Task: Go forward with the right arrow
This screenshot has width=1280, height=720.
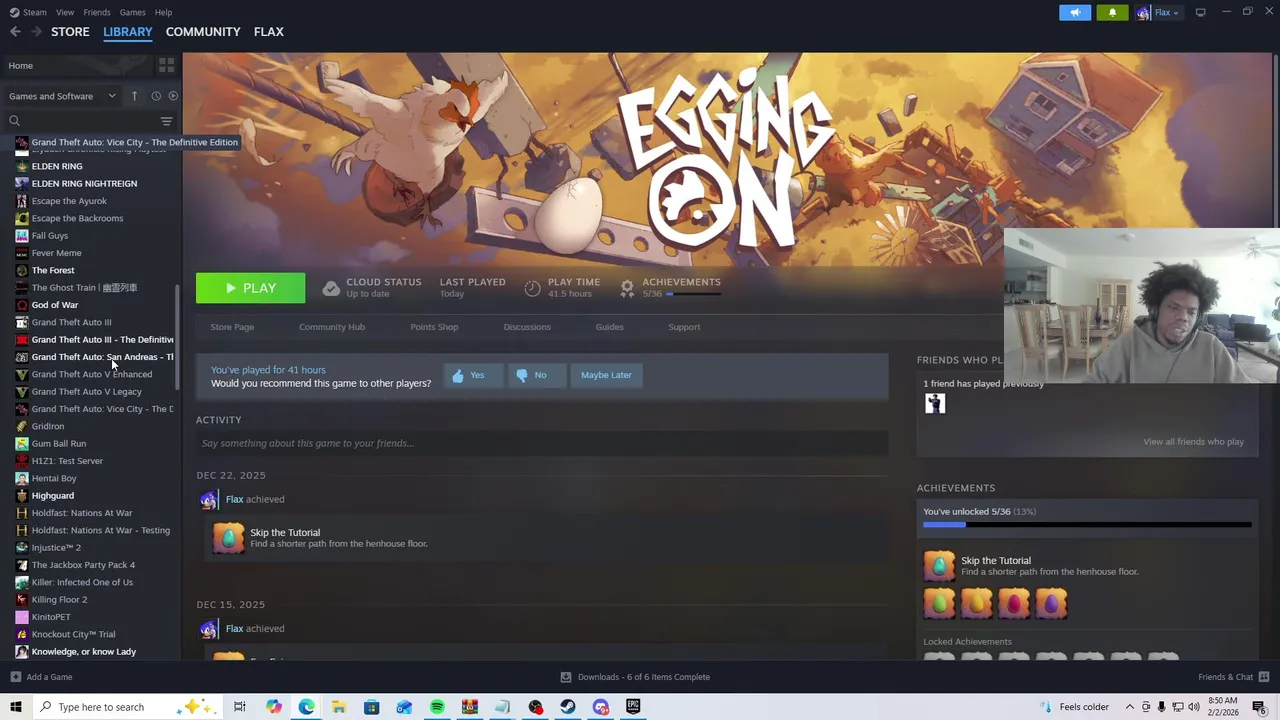Action: pos(36,32)
